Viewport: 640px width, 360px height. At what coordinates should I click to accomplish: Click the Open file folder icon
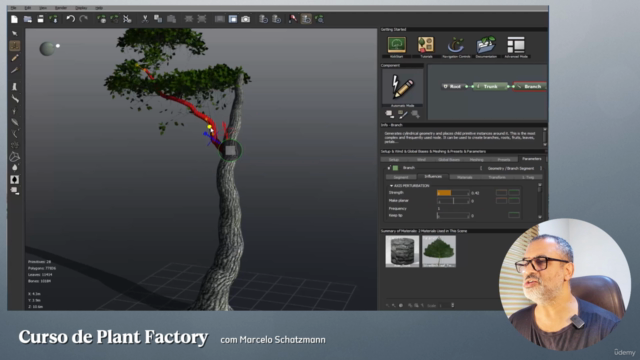28,19
